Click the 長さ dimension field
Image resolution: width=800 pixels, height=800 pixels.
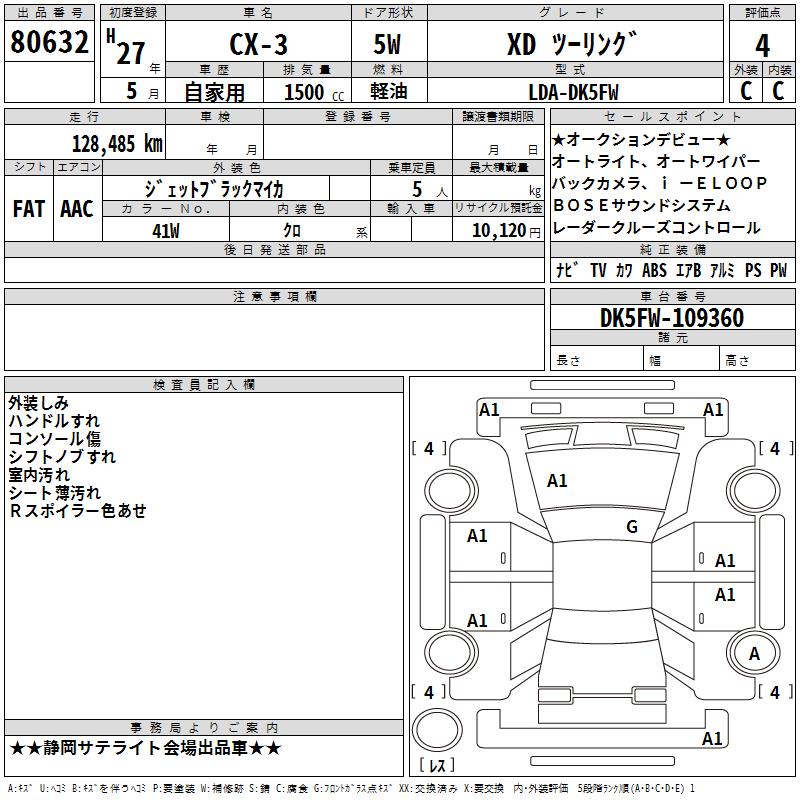(x=597, y=360)
